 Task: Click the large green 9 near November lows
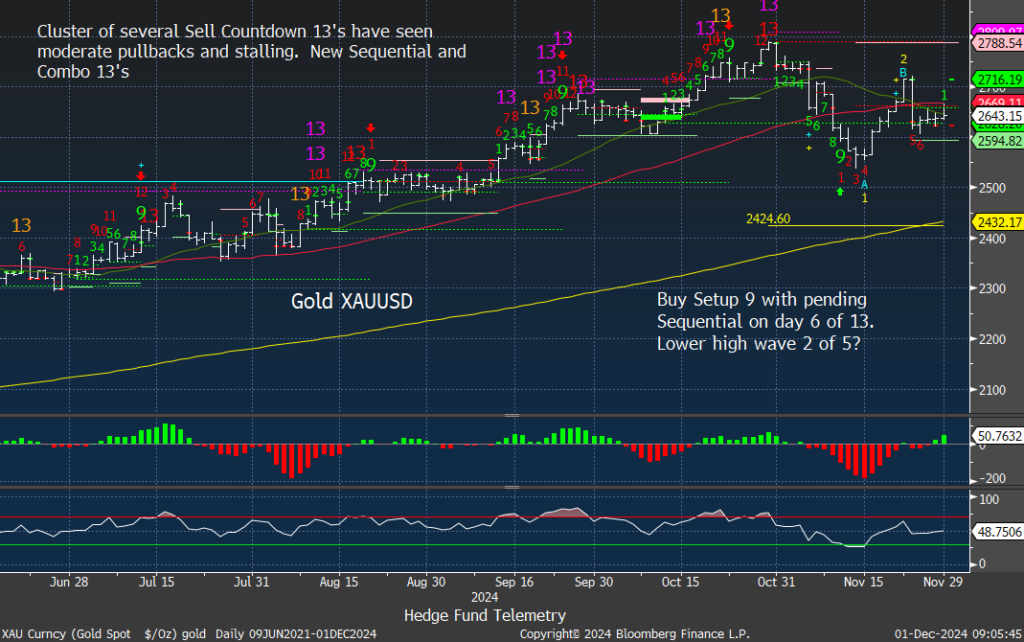[840, 156]
